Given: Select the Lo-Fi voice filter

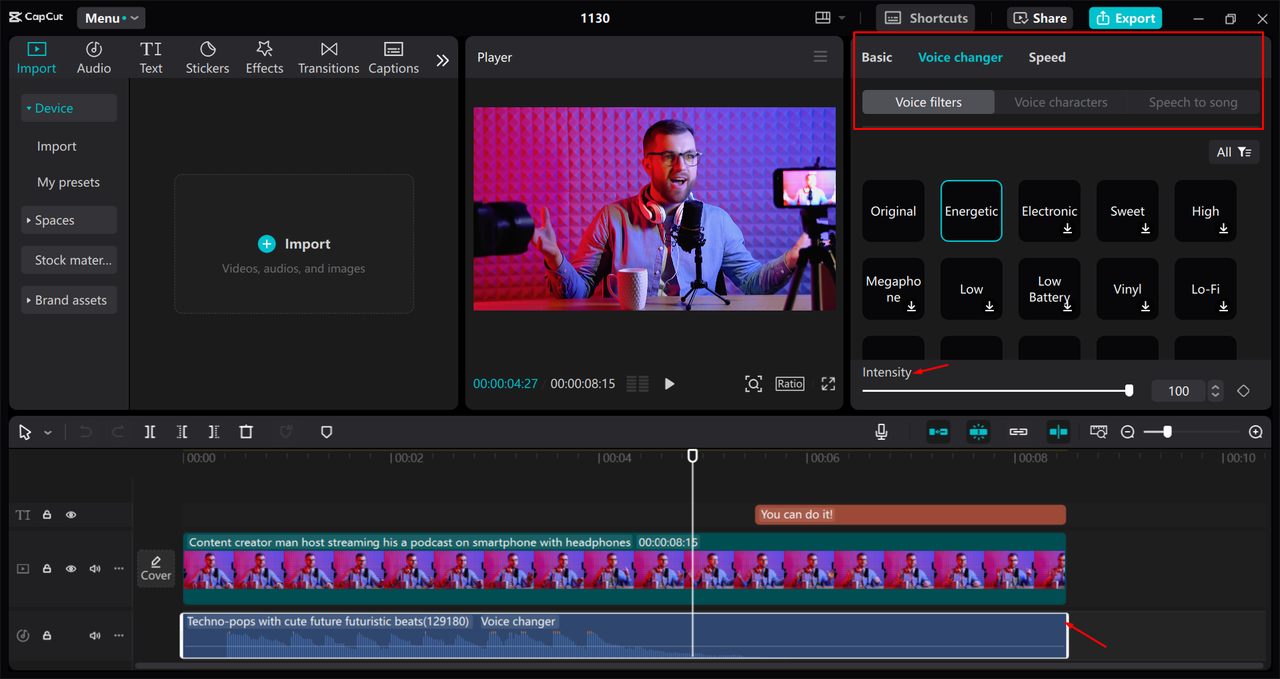Looking at the screenshot, I should 1205,289.
